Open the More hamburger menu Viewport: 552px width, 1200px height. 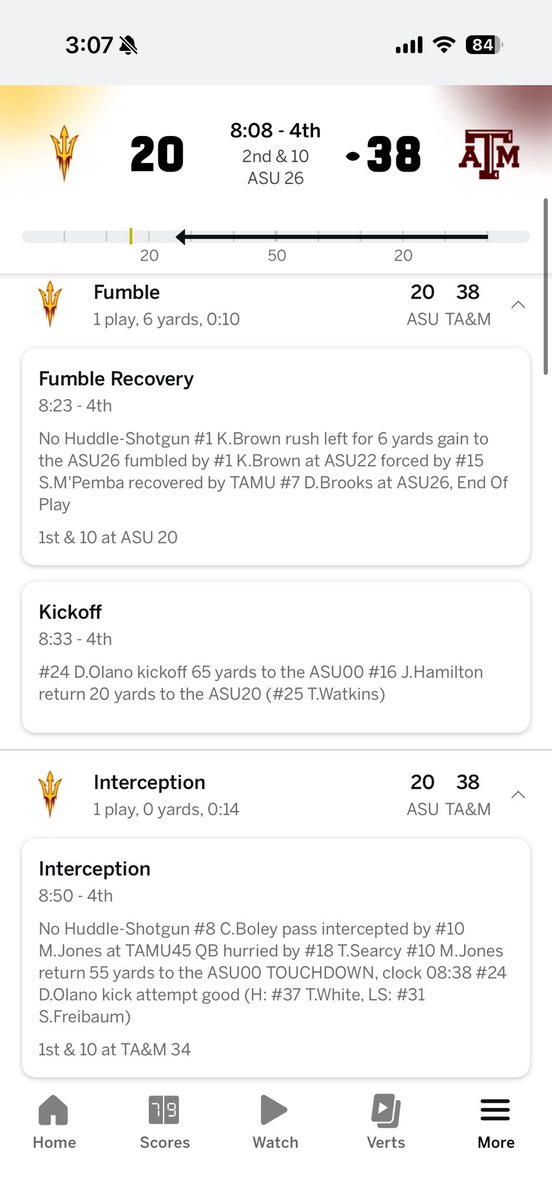click(496, 1110)
